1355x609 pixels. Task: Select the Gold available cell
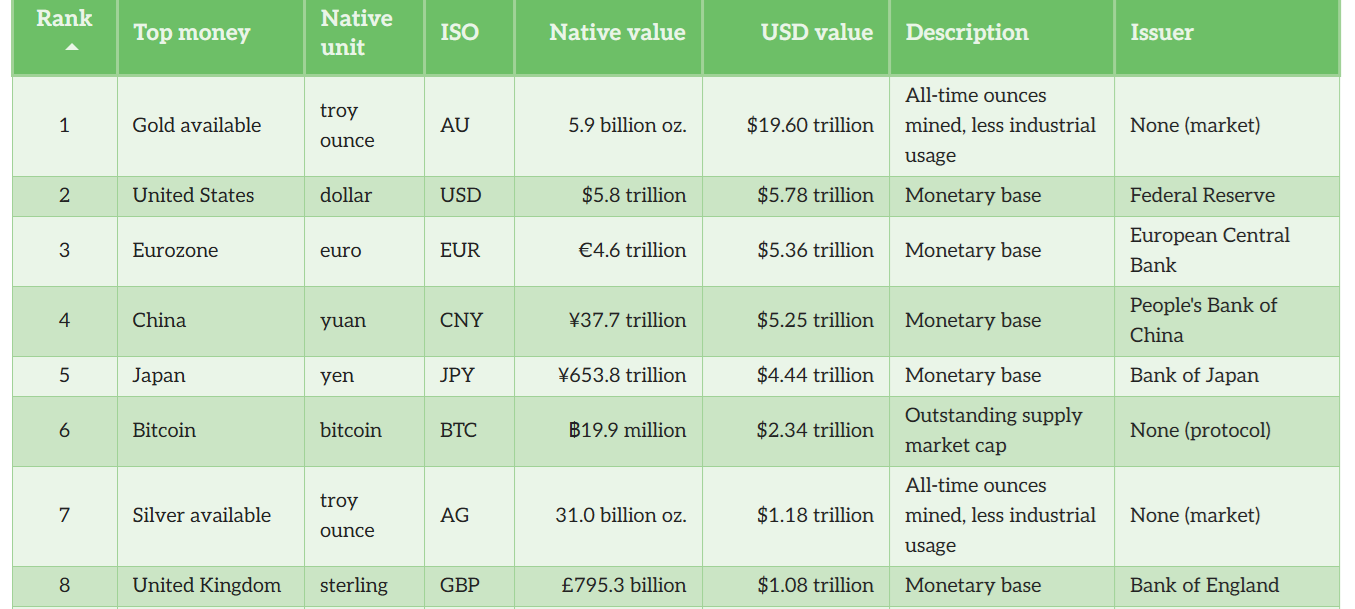[x=197, y=125]
